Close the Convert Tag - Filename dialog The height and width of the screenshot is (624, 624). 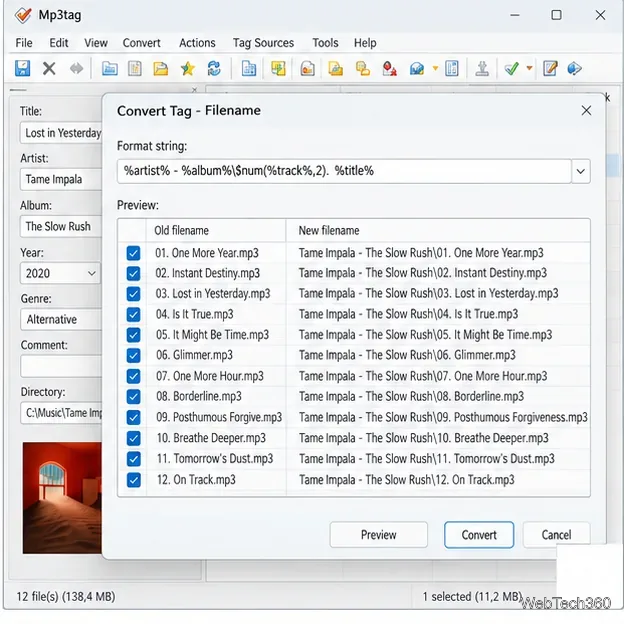[x=586, y=110]
